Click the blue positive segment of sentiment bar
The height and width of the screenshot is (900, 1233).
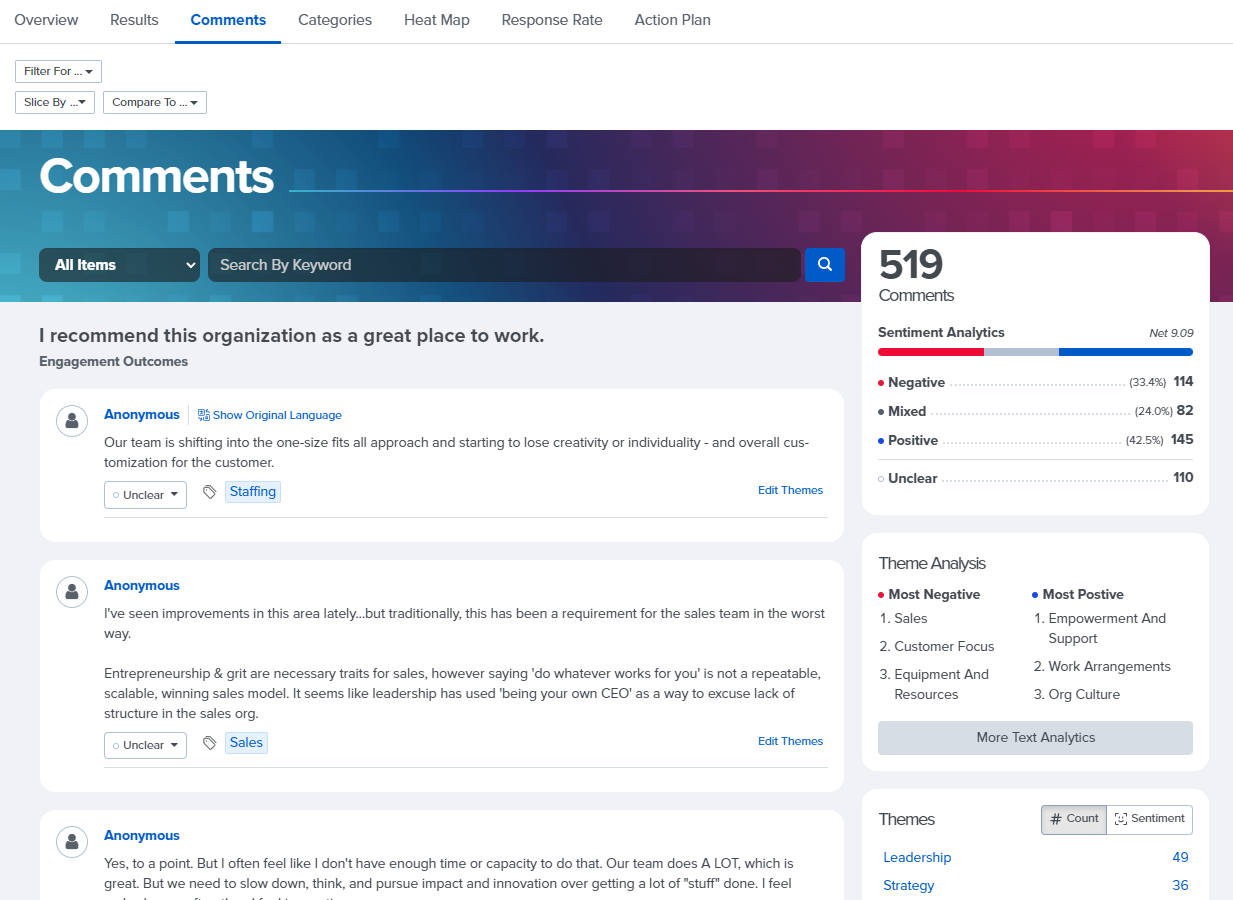(1126, 352)
